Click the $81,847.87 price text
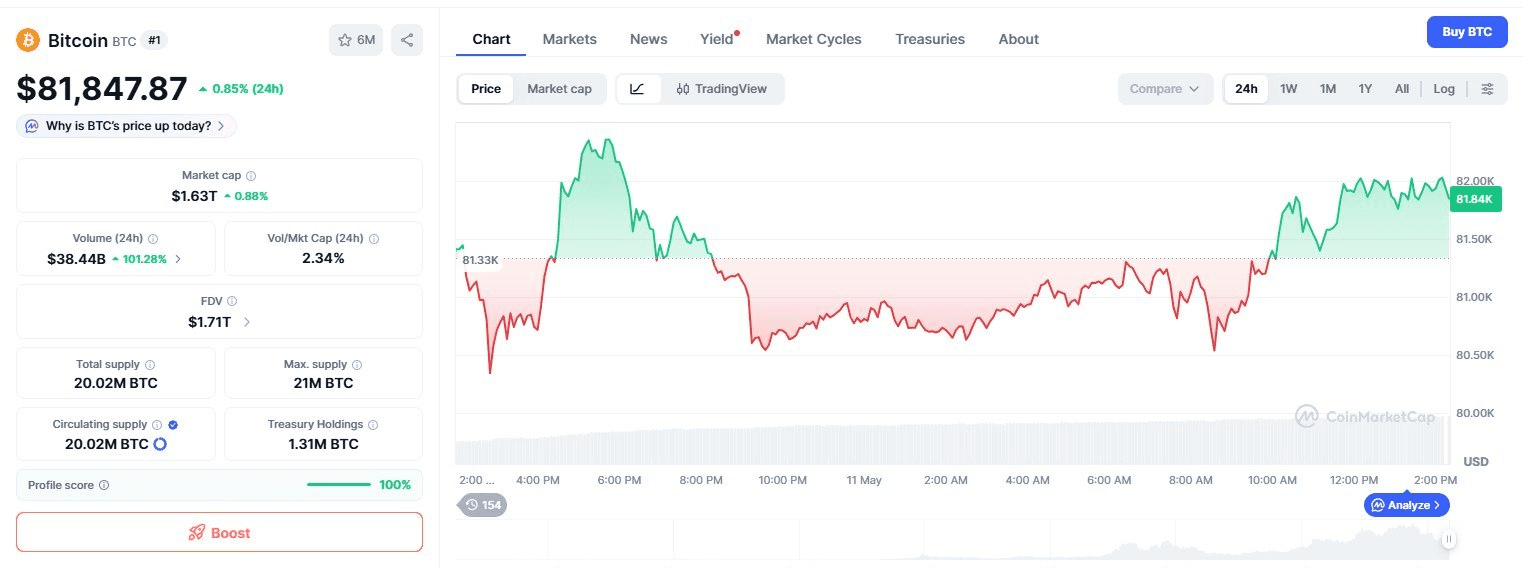Image resolution: width=1523 pixels, height=568 pixels. coord(102,88)
